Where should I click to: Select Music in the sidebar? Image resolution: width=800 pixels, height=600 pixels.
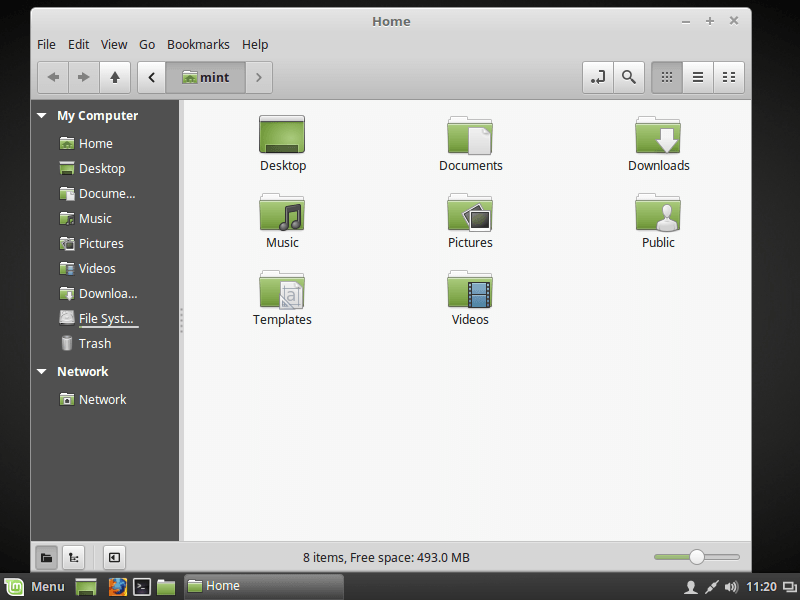(x=85, y=218)
